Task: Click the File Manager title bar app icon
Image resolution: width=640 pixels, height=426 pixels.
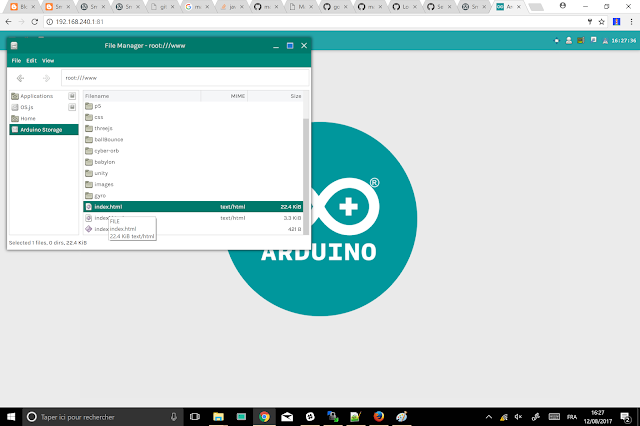Action: coord(14,46)
